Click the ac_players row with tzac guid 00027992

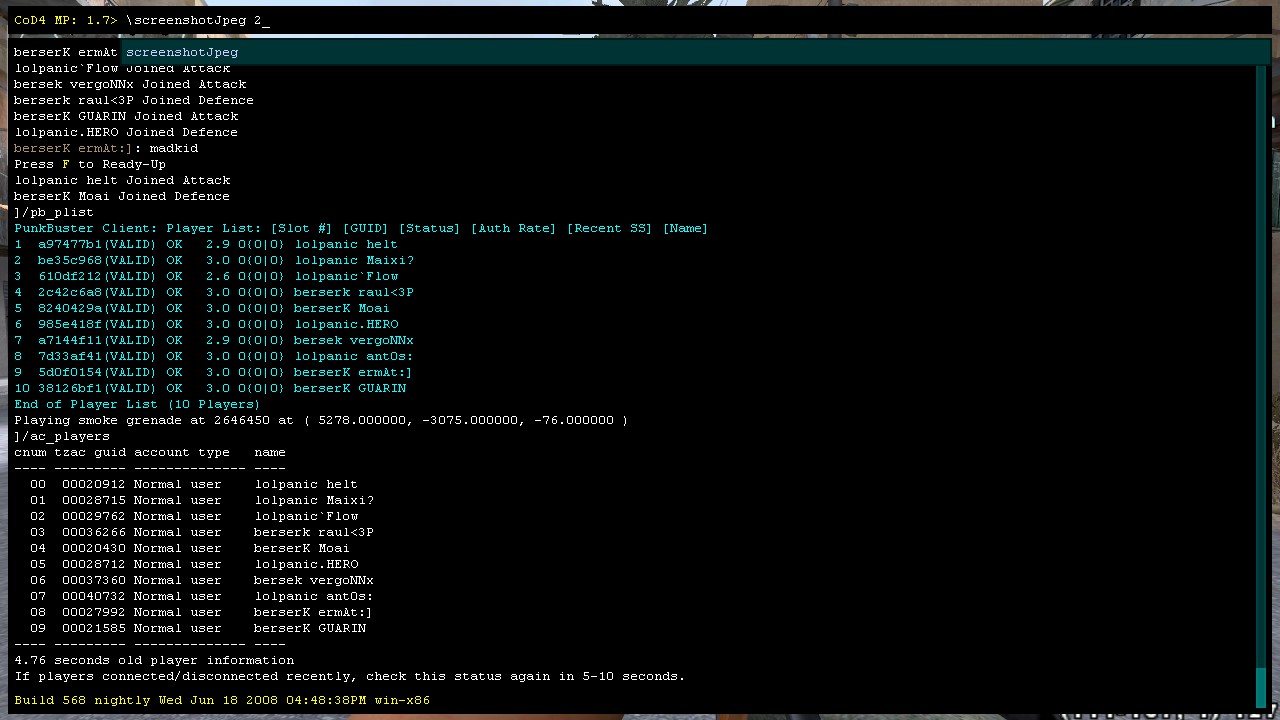click(202, 612)
